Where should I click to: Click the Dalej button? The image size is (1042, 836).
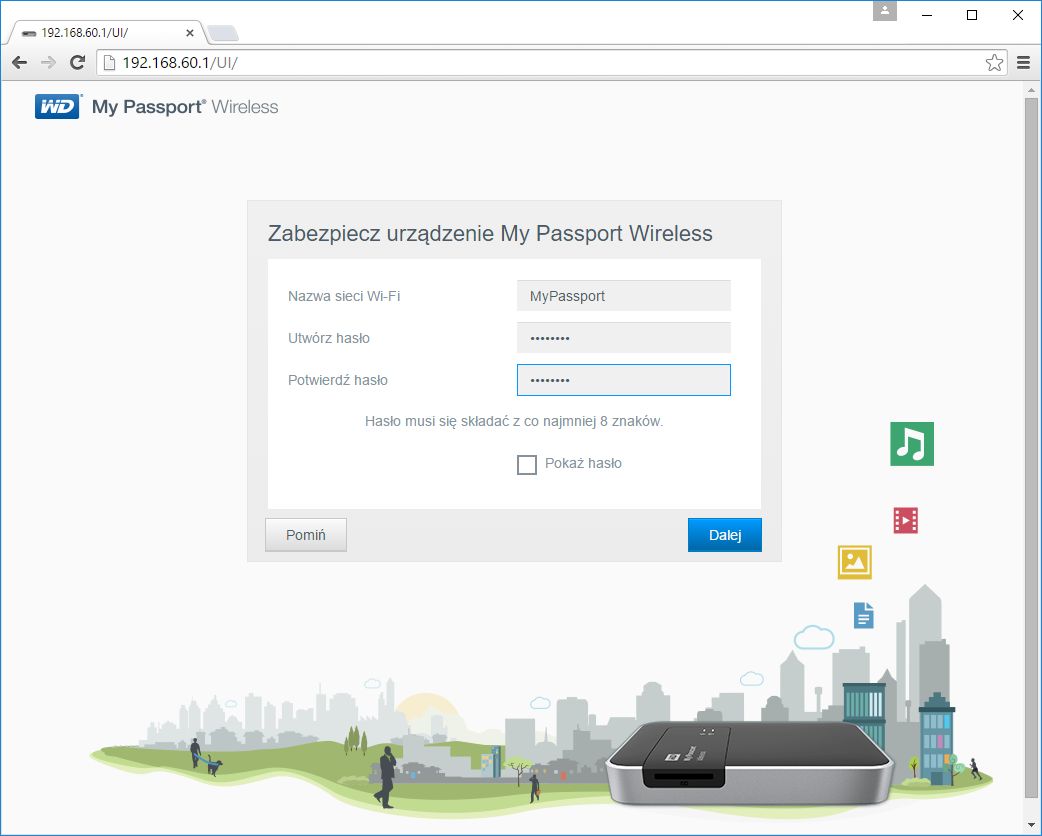point(724,534)
